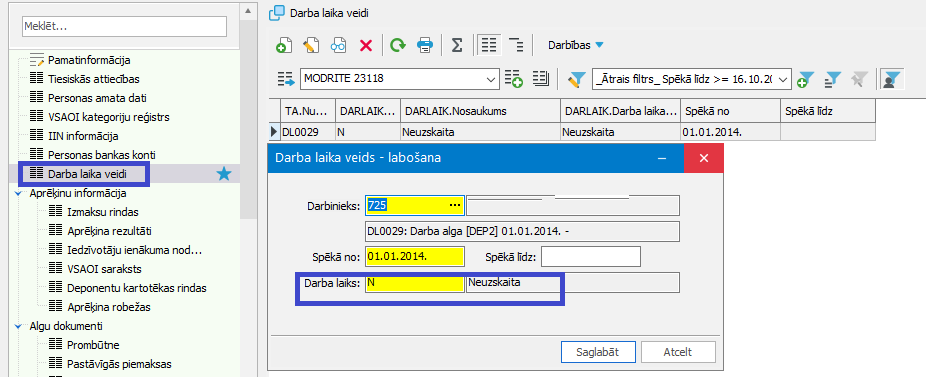
Task: Select Pamatinformācija in the tree
Action: 89,60
